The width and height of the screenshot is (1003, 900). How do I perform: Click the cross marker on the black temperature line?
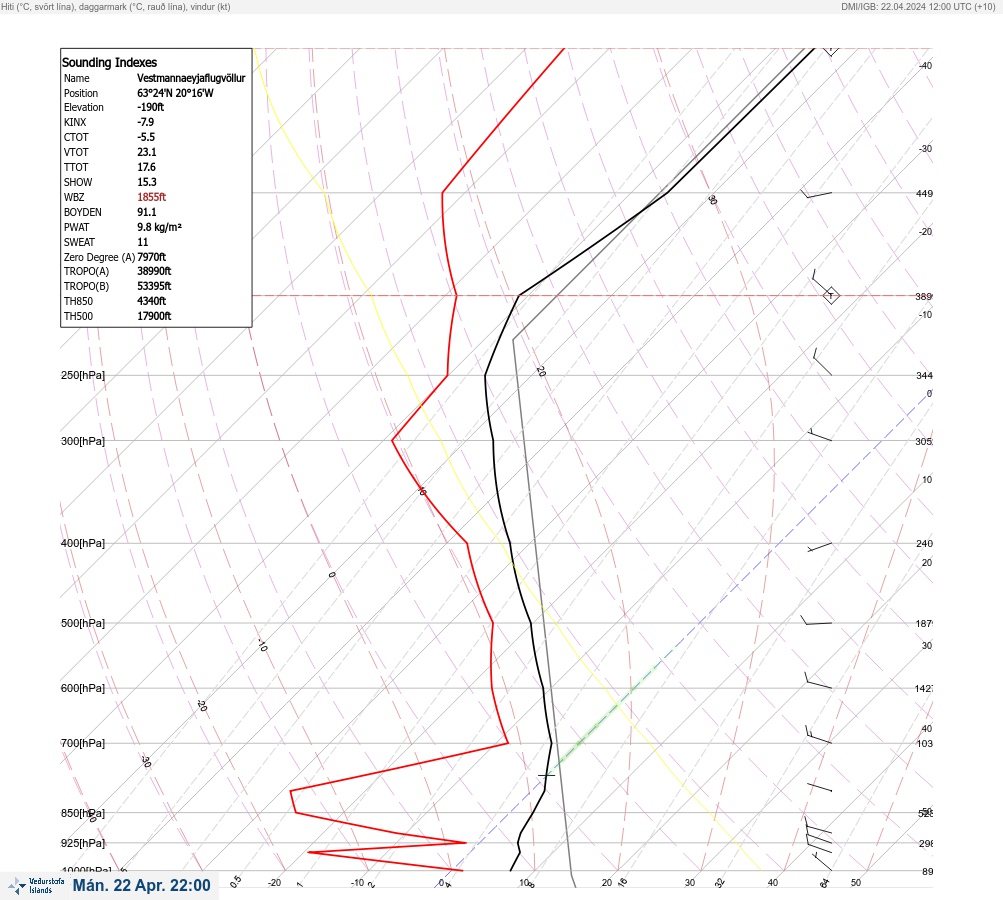[x=546, y=775]
